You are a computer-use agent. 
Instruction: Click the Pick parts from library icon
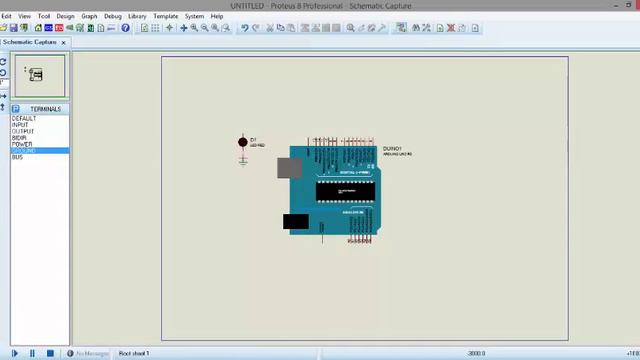pyautogui.click(x=350, y=28)
